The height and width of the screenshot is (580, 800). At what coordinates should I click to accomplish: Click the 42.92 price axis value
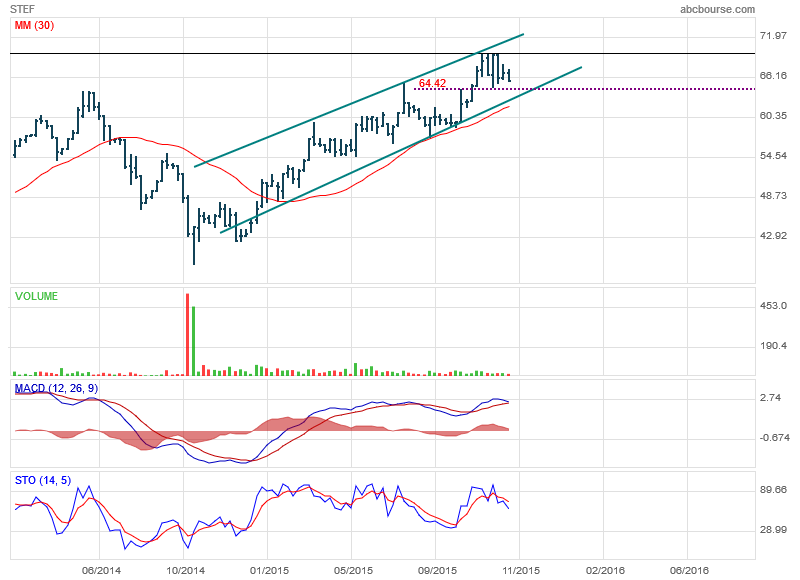[x=775, y=236]
